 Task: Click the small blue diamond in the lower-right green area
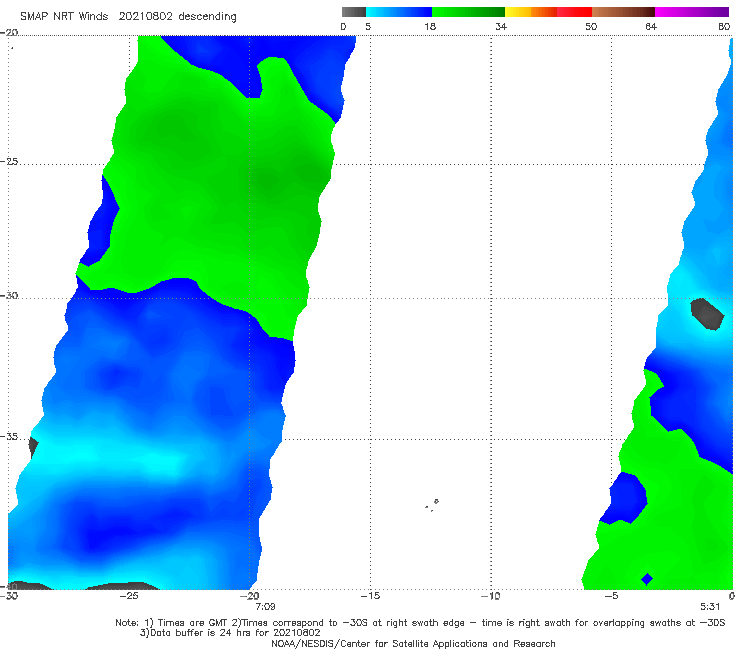click(x=647, y=579)
